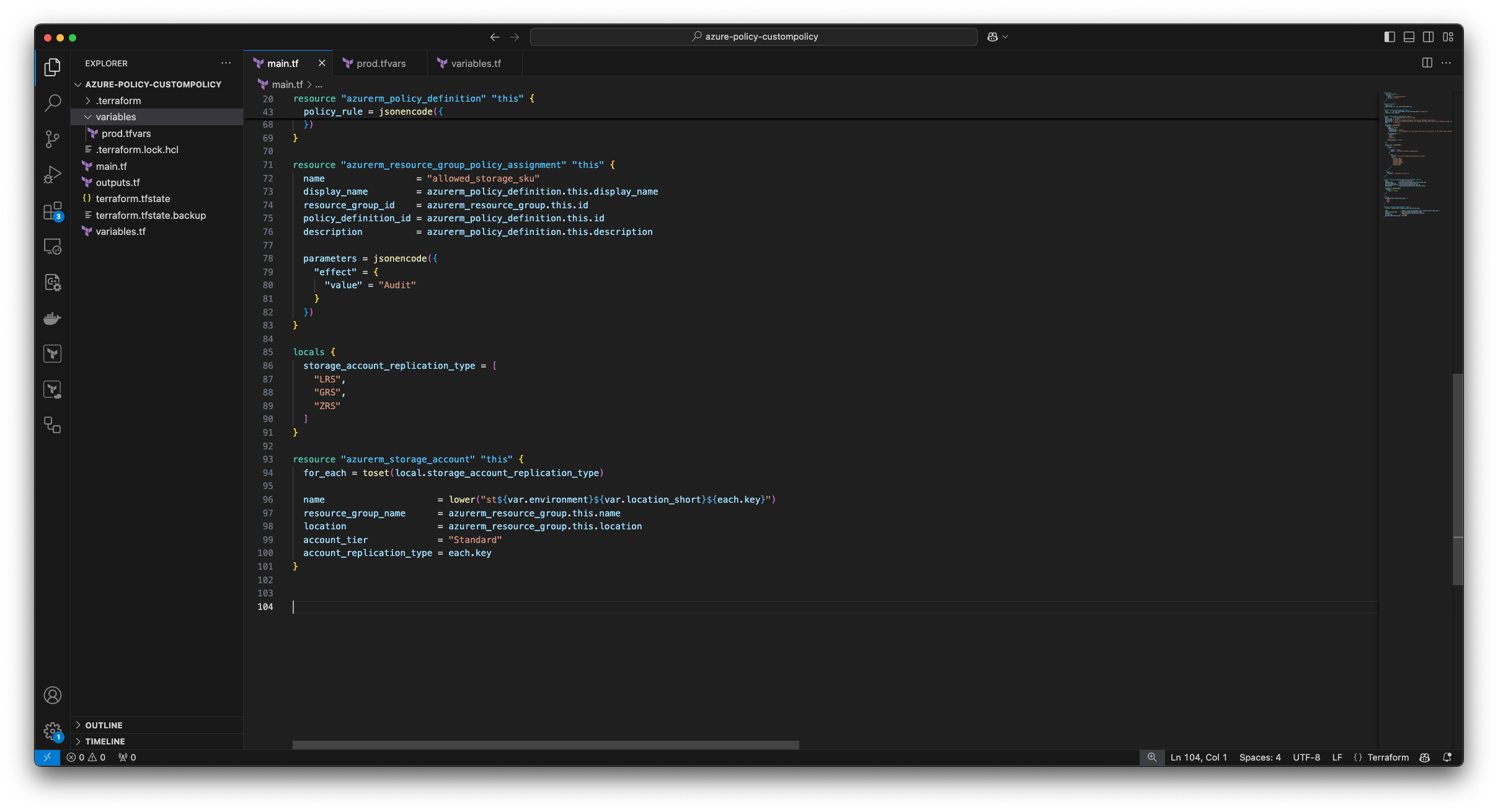
Task: Toggle the secondary sidebar visibility
Action: [x=1428, y=37]
